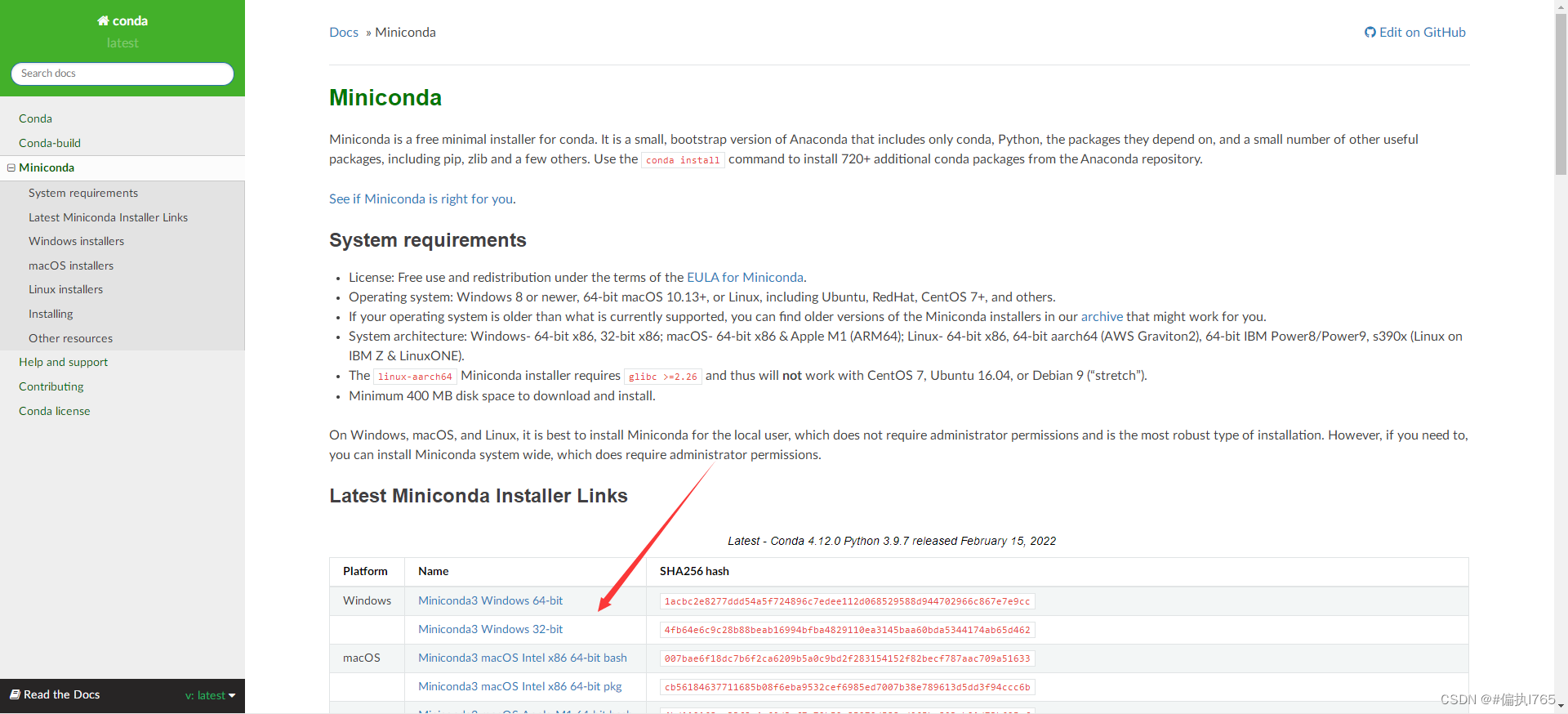Open the archive link for older installers
The height and width of the screenshot is (714, 1568).
1102,316
